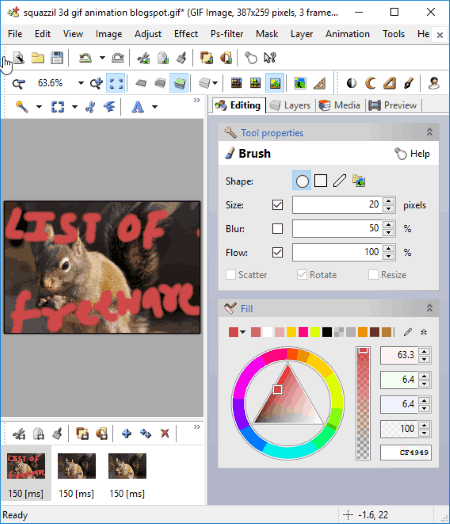Screen dimensions: 450x524
Task: Open the Animation menu
Action: click(347, 34)
